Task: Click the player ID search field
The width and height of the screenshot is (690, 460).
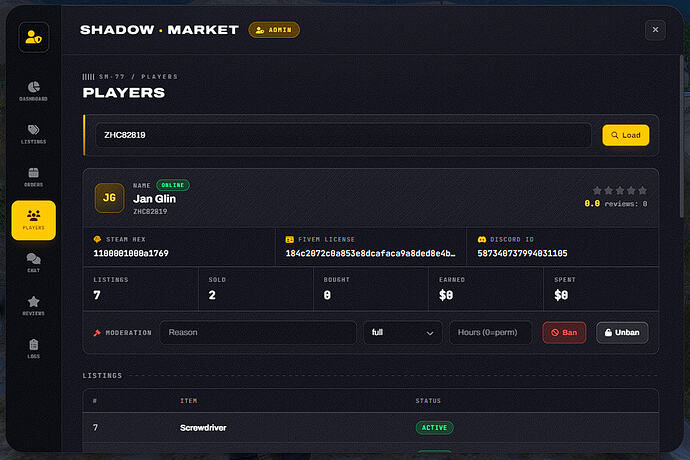Action: [x=343, y=135]
